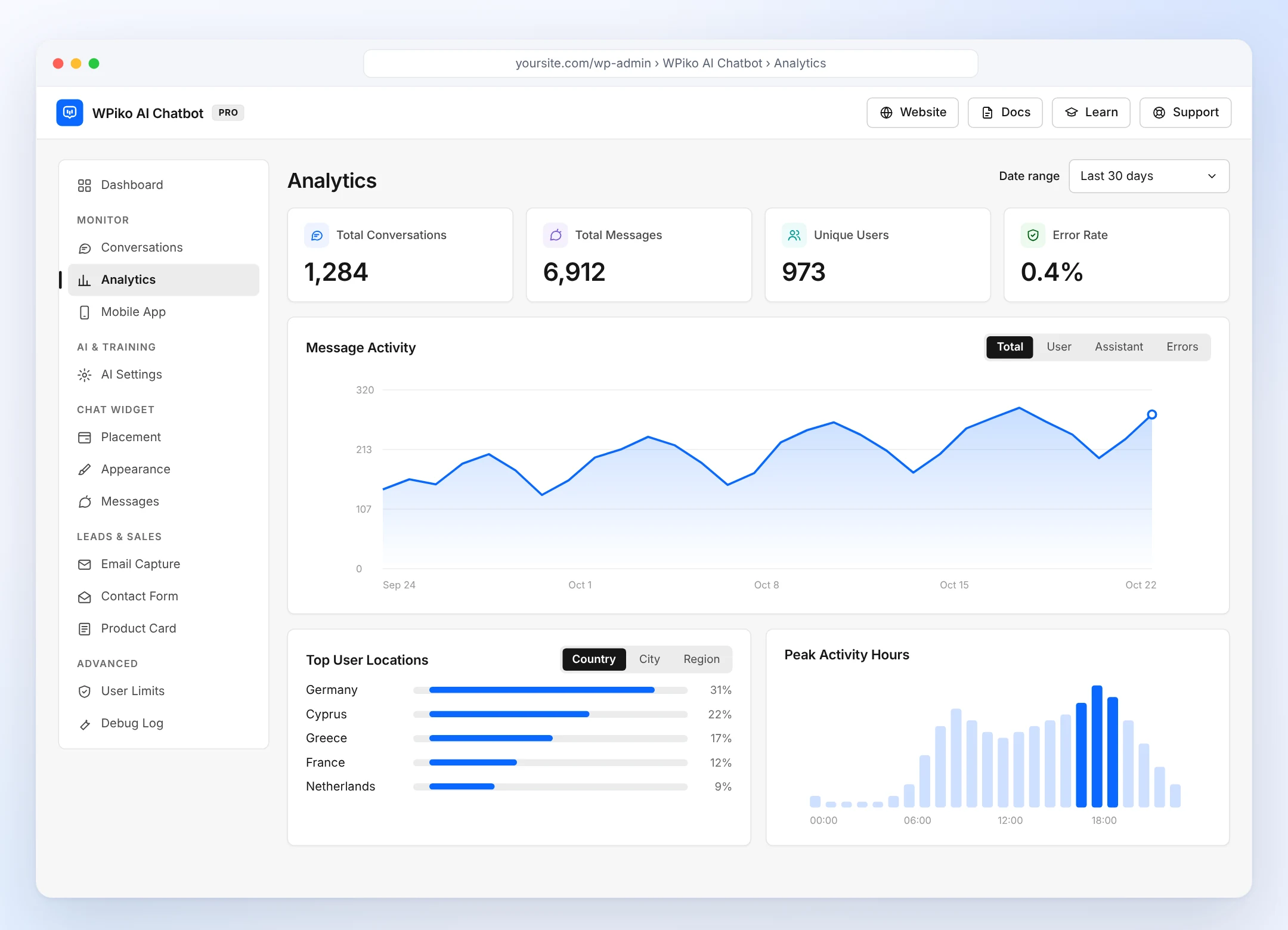1288x930 pixels.
Task: Go to Mobile App page
Action: (x=163, y=312)
